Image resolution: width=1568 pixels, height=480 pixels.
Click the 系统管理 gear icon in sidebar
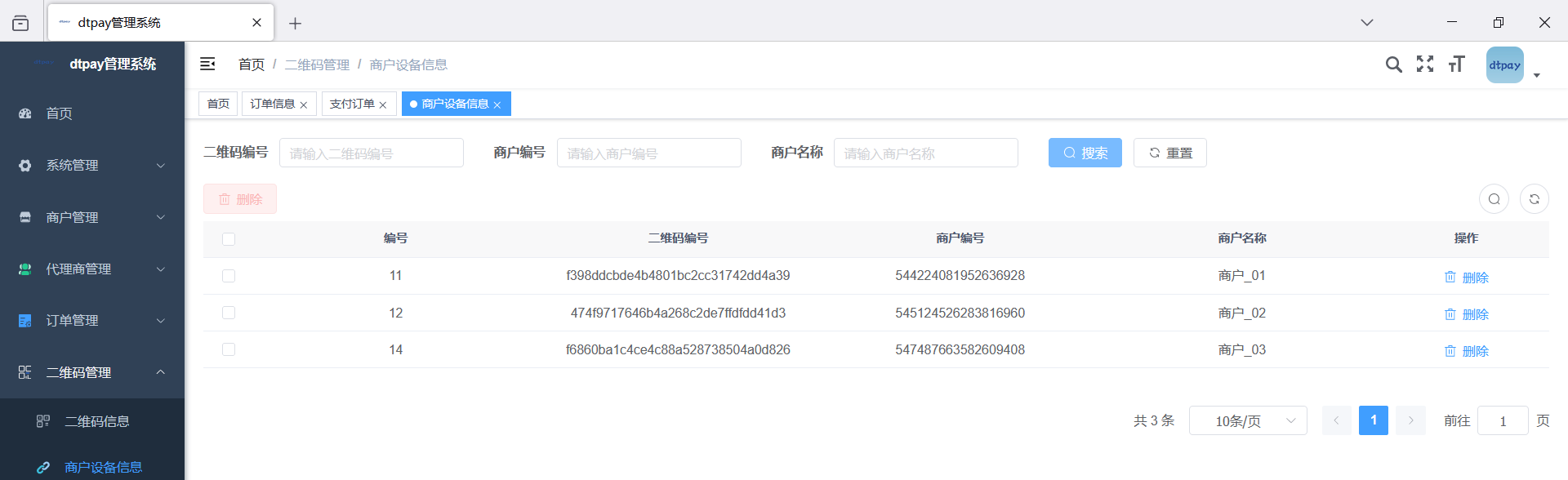(25, 166)
